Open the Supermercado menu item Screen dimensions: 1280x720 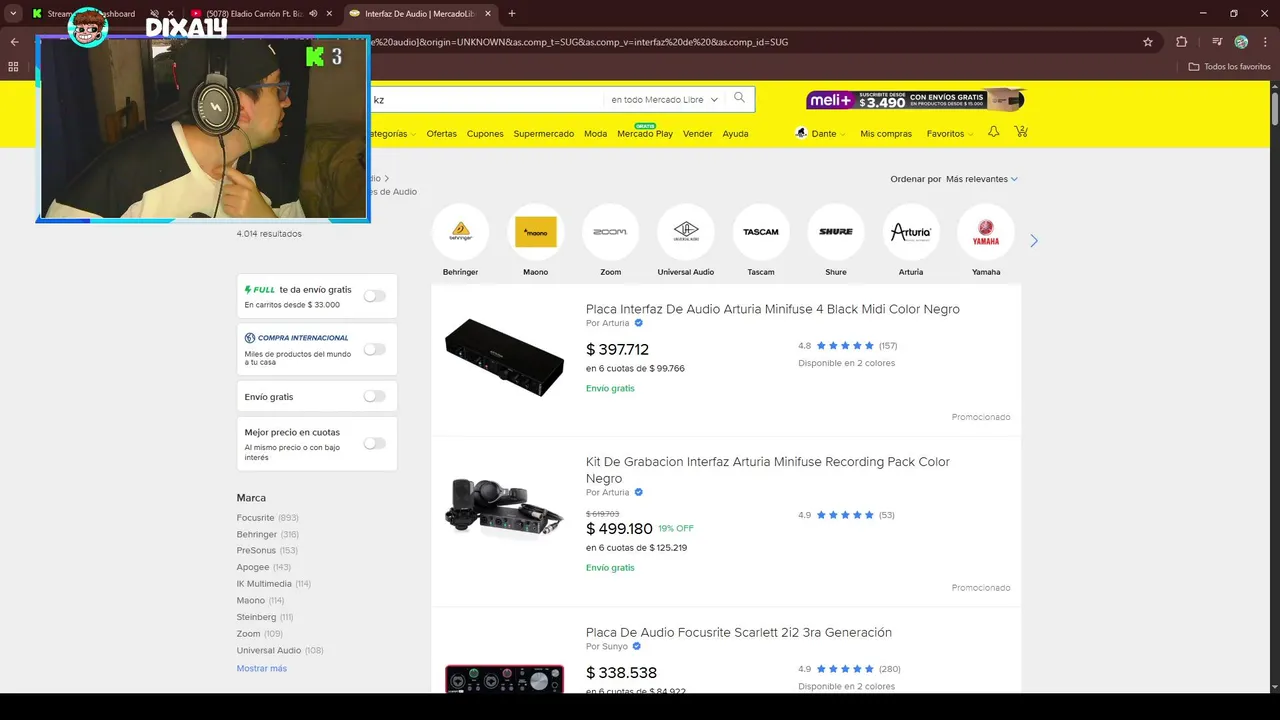544,134
